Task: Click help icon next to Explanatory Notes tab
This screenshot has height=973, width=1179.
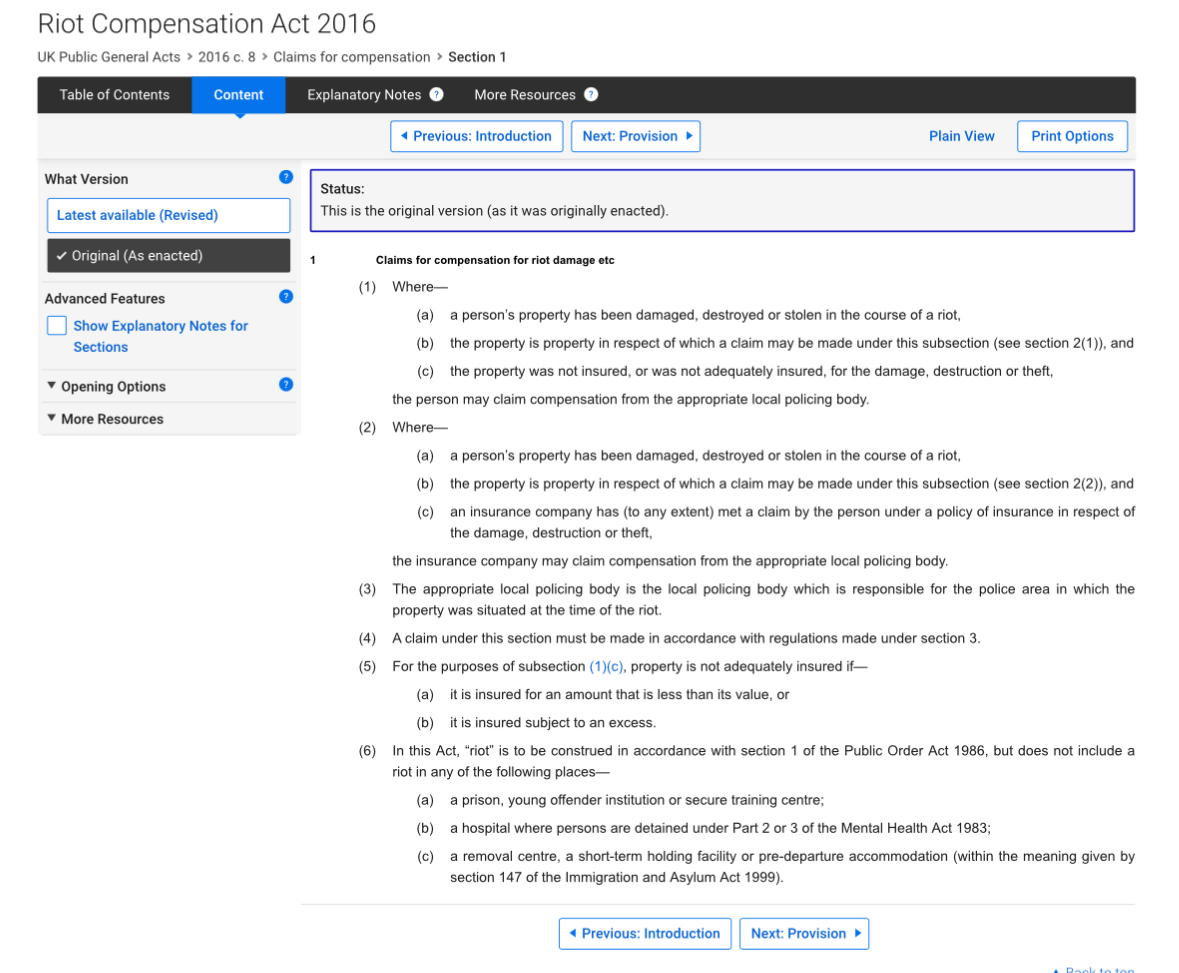Action: click(x=436, y=95)
